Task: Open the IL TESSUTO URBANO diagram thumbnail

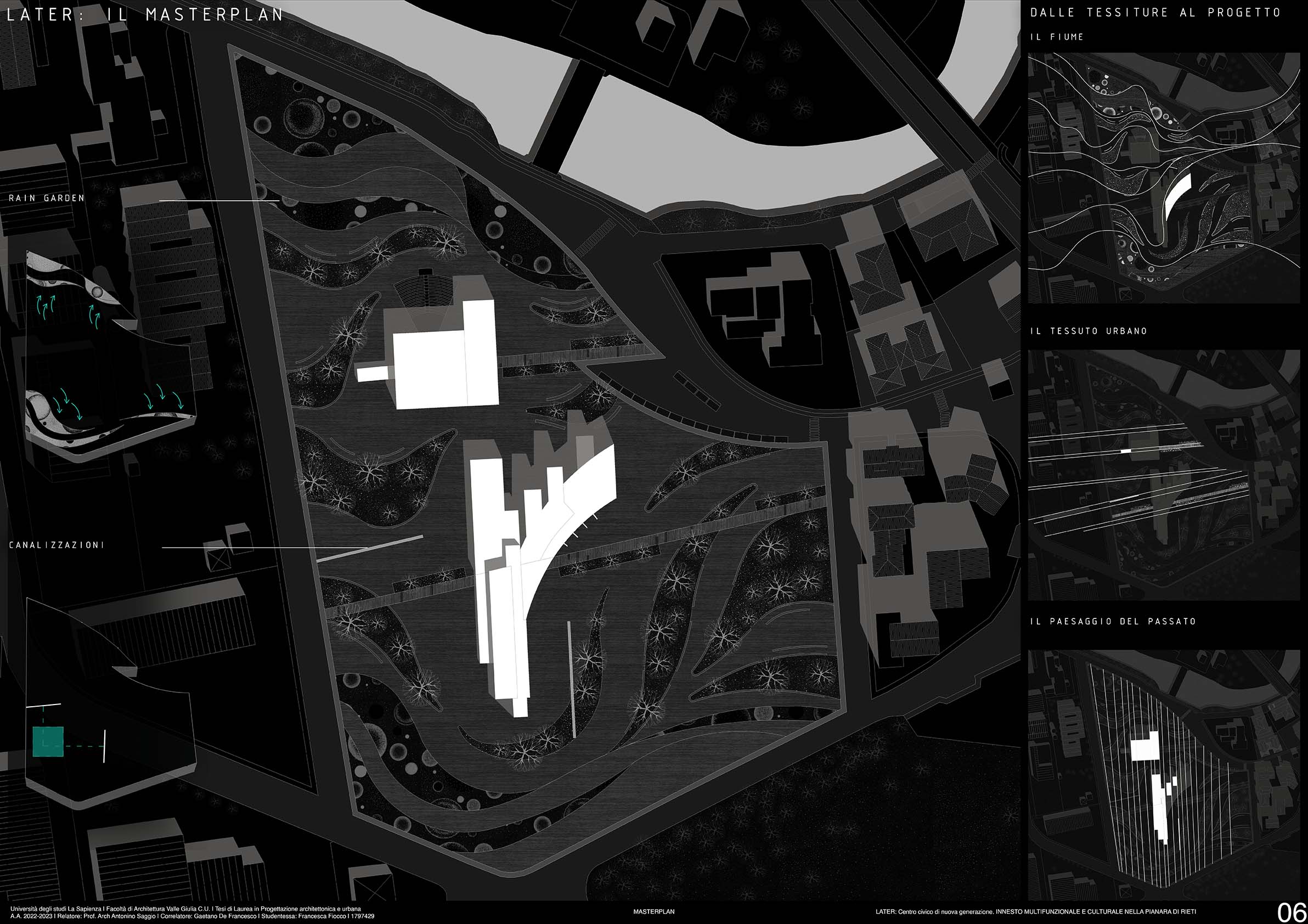Action: coord(1163,475)
